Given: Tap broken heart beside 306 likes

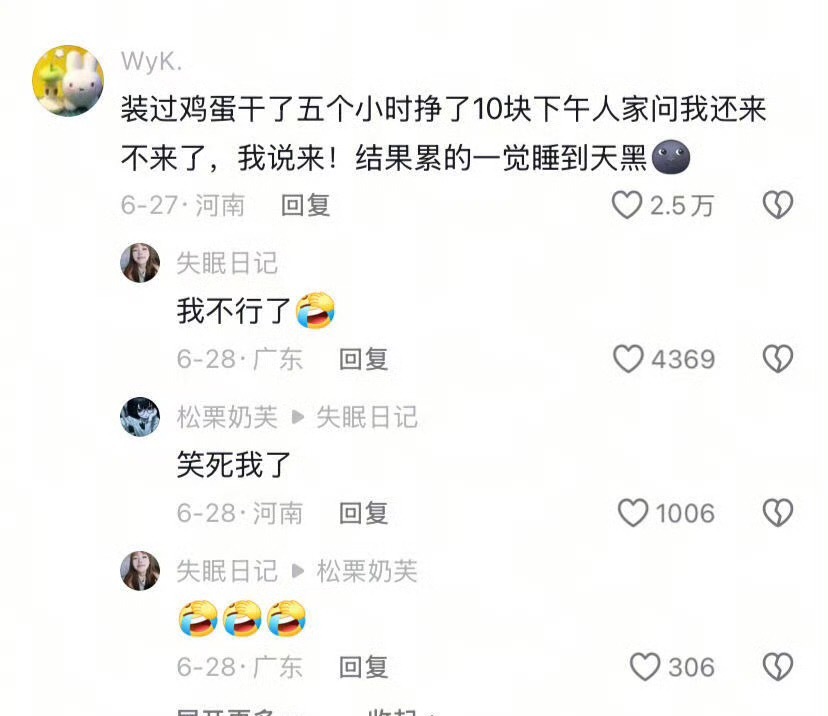Looking at the screenshot, I should click(778, 667).
